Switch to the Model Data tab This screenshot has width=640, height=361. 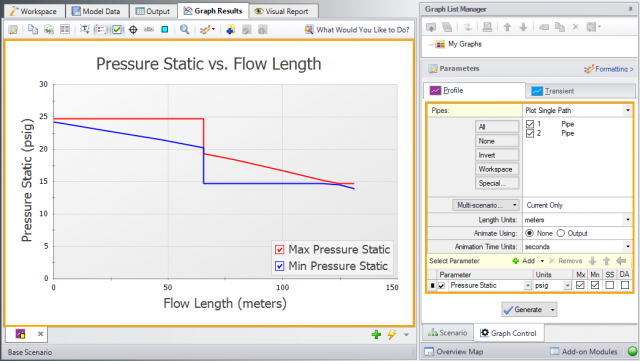point(96,11)
